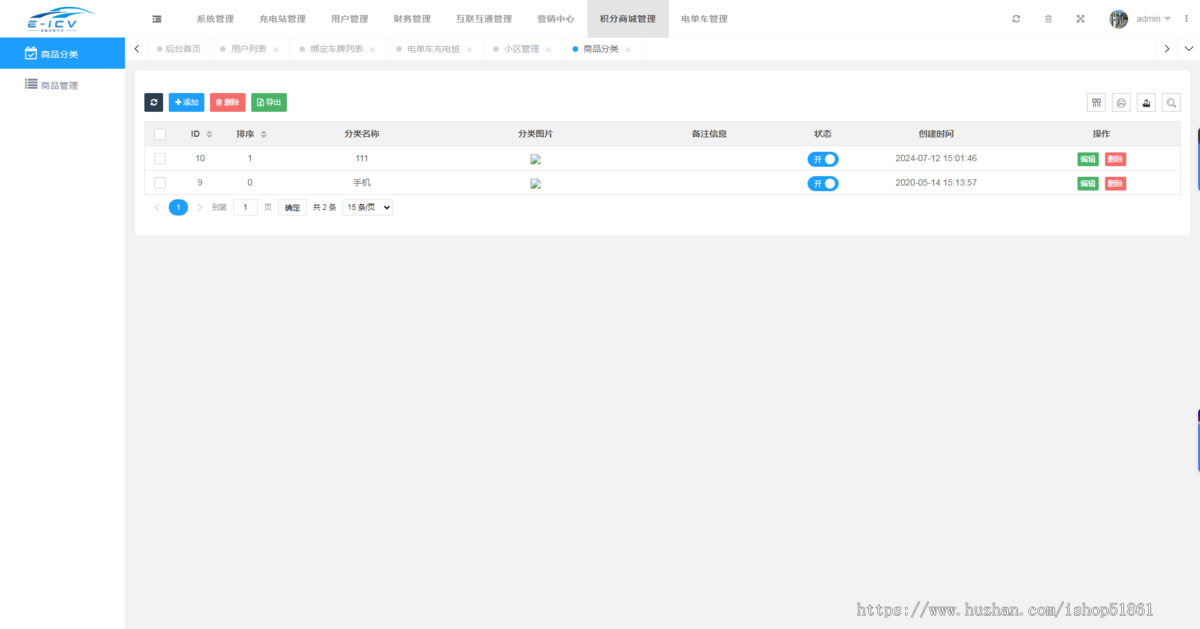Click the 确定 page jump button
The height and width of the screenshot is (629, 1200).
pos(292,207)
